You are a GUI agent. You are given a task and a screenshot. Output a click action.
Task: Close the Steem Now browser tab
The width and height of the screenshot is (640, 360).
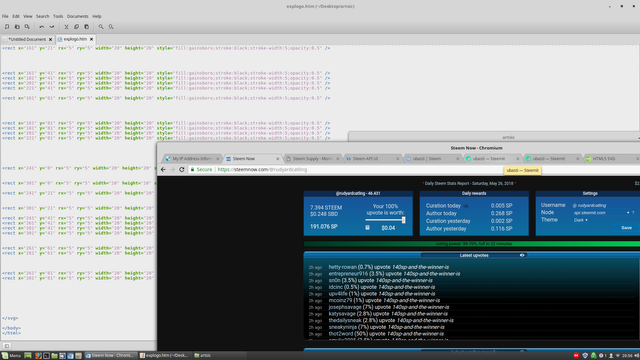pyautogui.click(x=278, y=159)
